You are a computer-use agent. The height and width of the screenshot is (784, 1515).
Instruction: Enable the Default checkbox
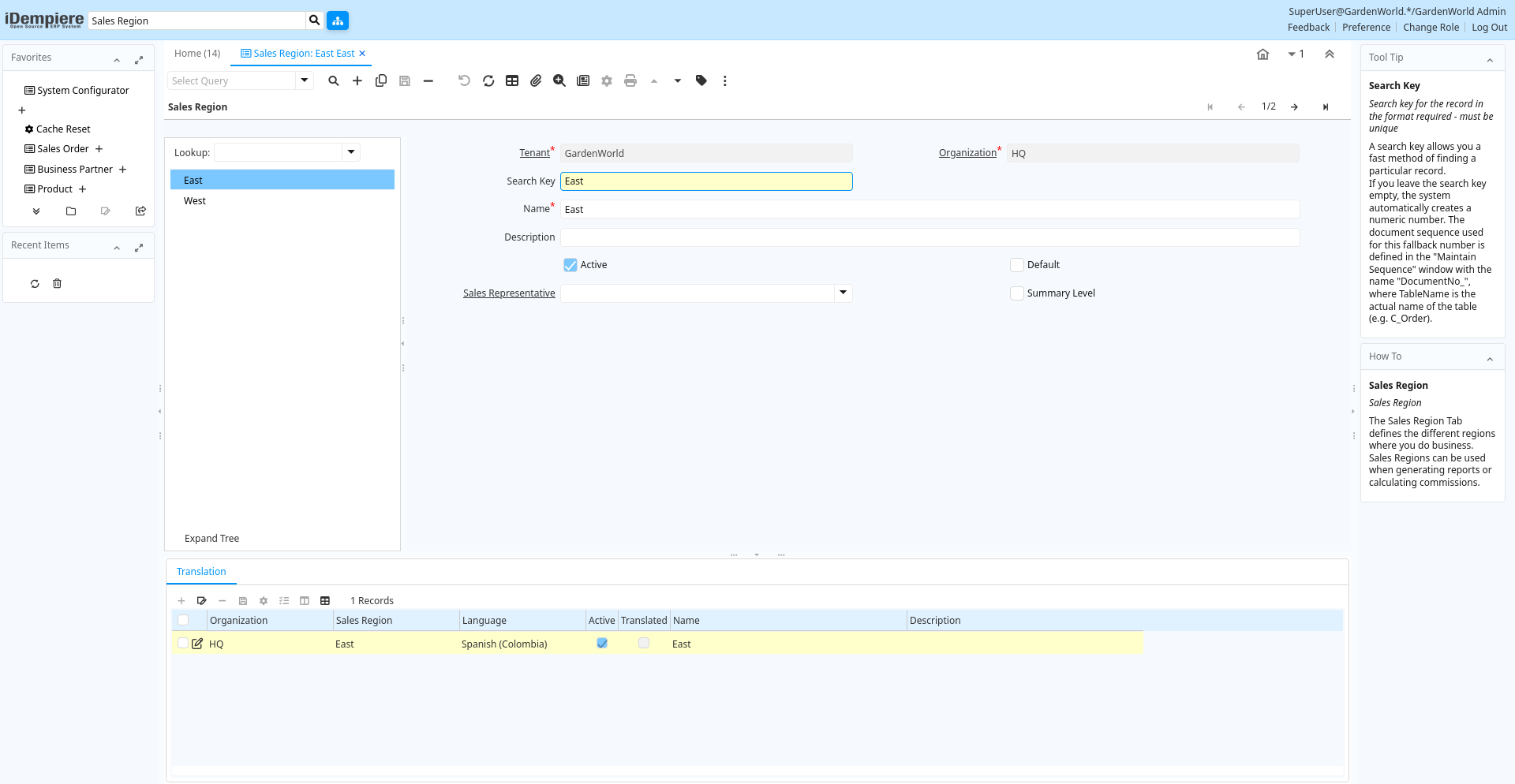point(1017,265)
